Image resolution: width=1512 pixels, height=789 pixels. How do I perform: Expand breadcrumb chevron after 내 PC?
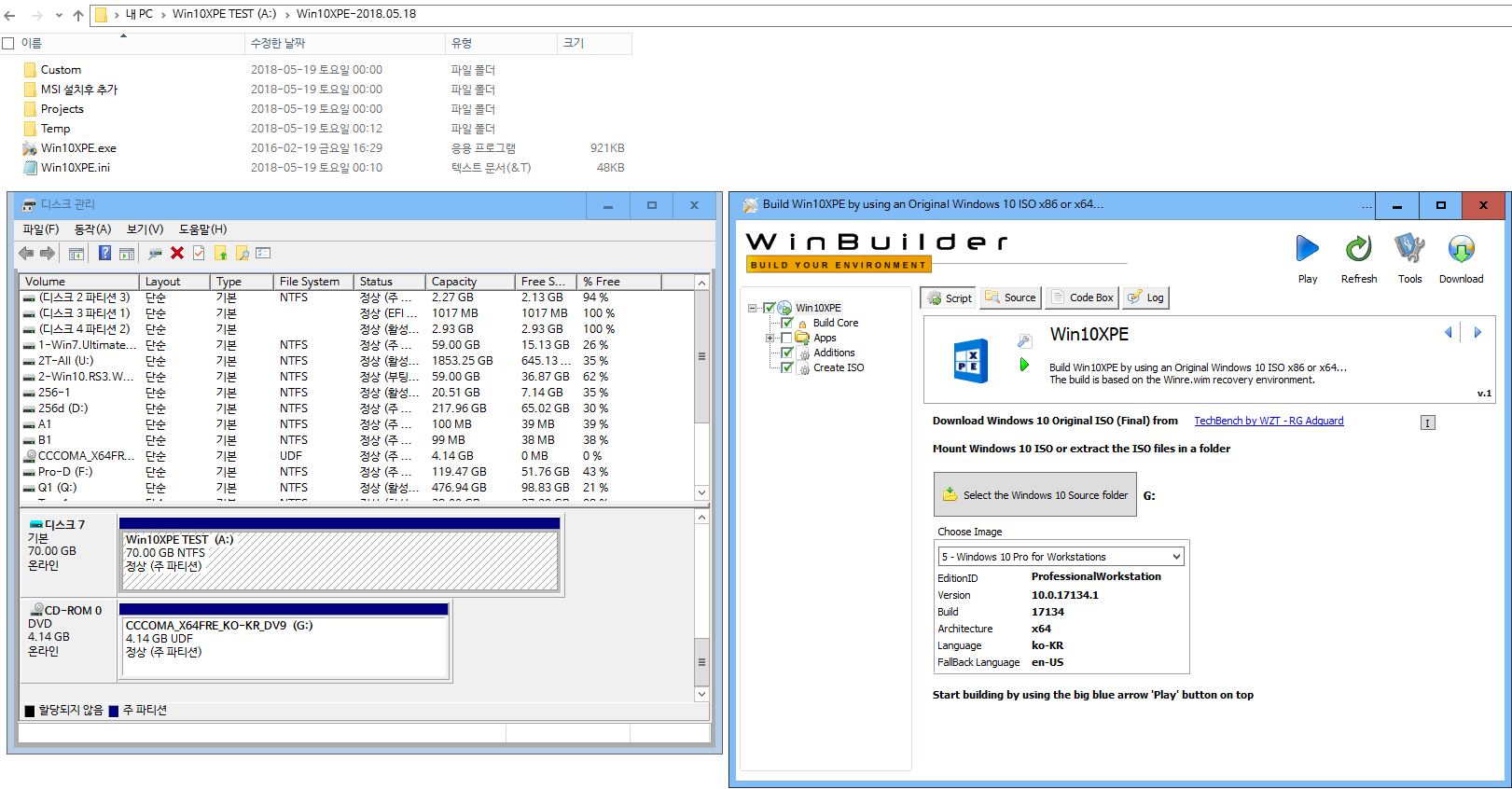click(162, 14)
